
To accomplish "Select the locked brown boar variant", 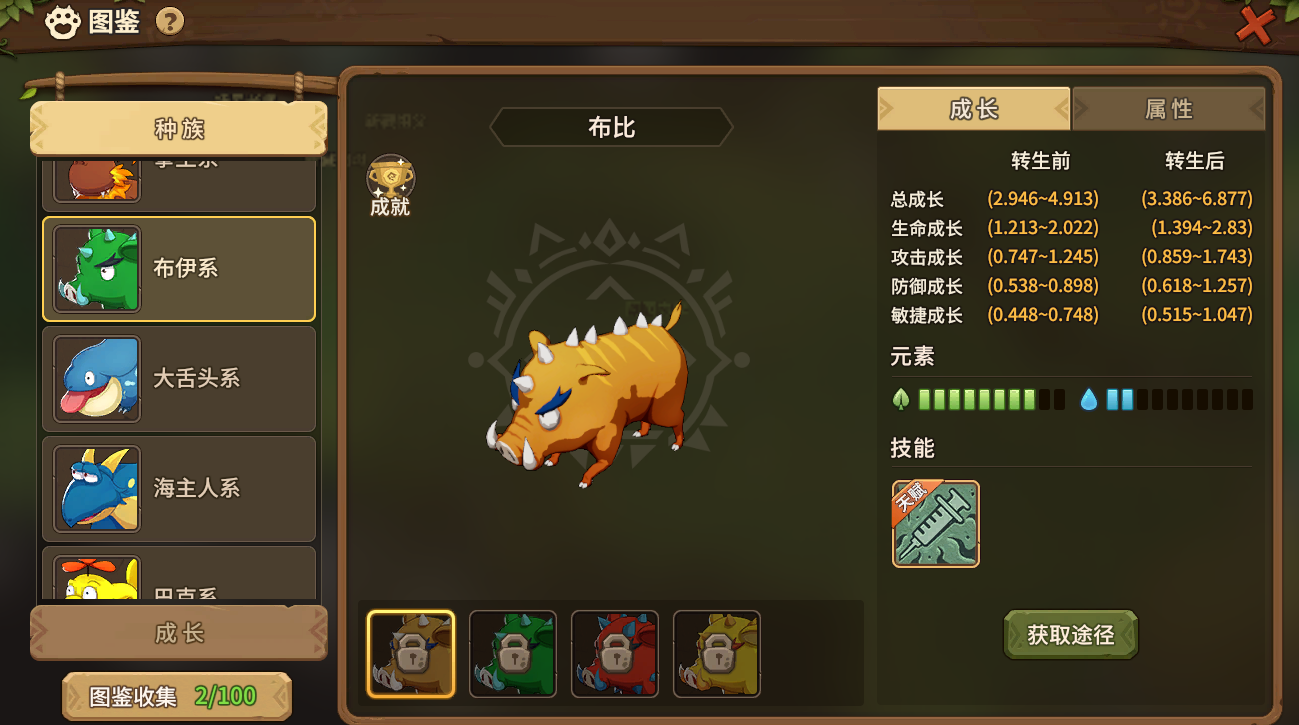I will click(411, 653).
